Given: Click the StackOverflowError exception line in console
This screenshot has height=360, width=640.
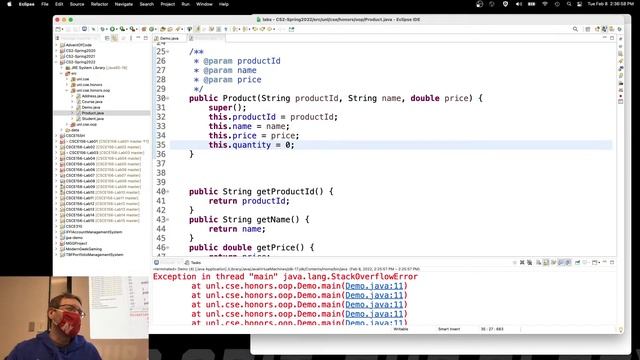Looking at the screenshot, I should click(x=285, y=277).
